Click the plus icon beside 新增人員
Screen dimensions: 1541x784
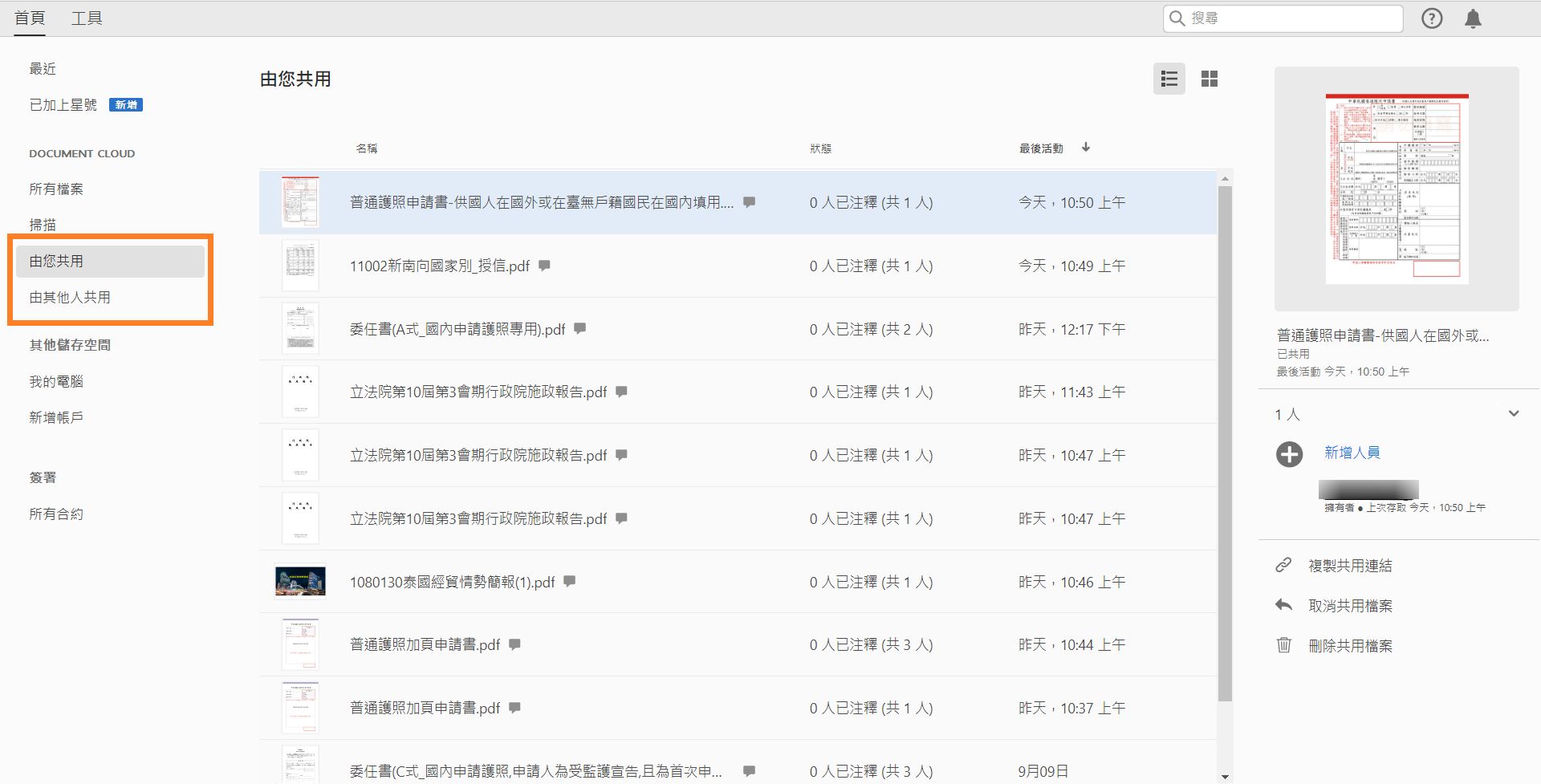1290,454
